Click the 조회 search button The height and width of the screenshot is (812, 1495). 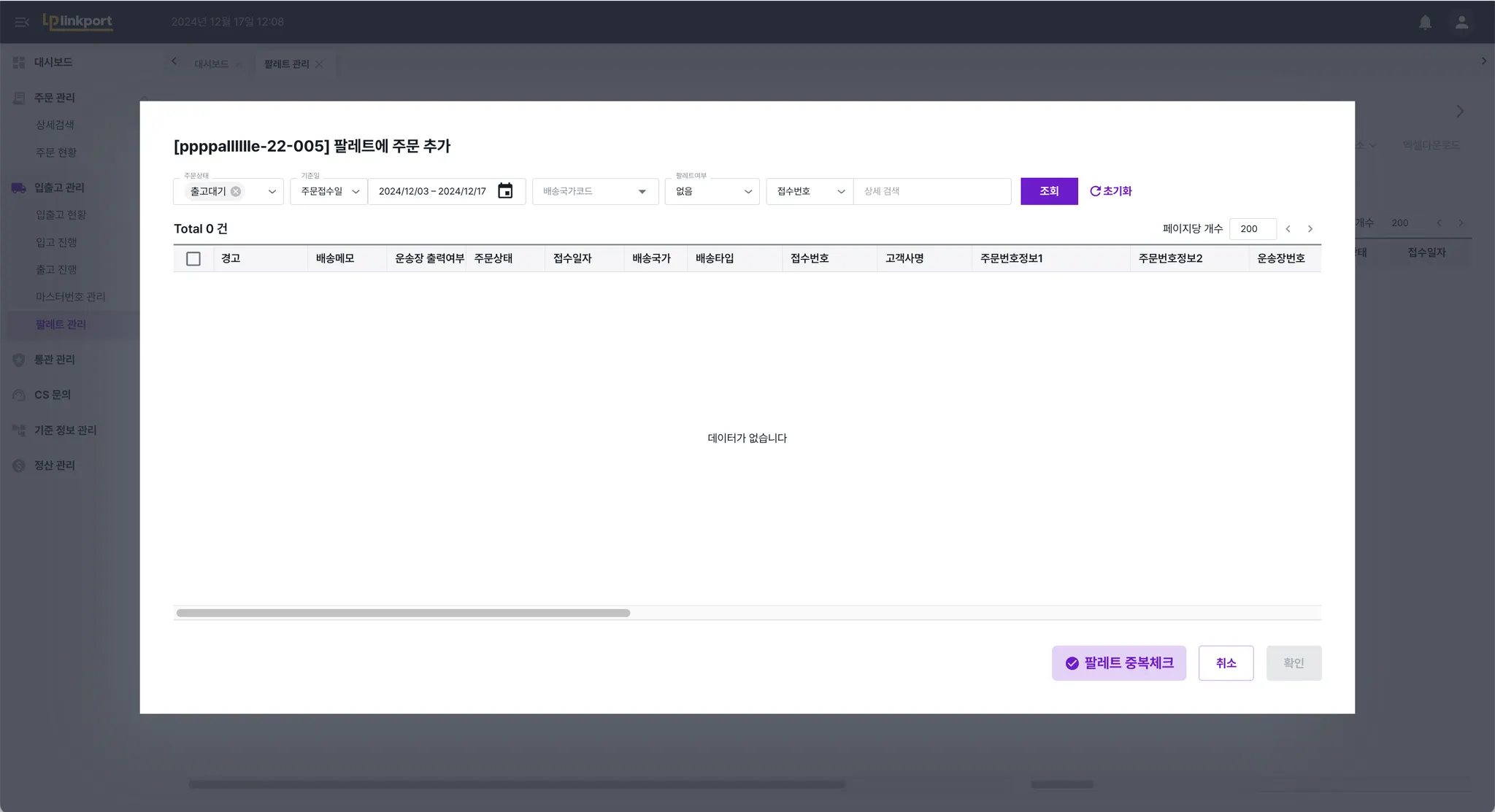click(x=1049, y=191)
